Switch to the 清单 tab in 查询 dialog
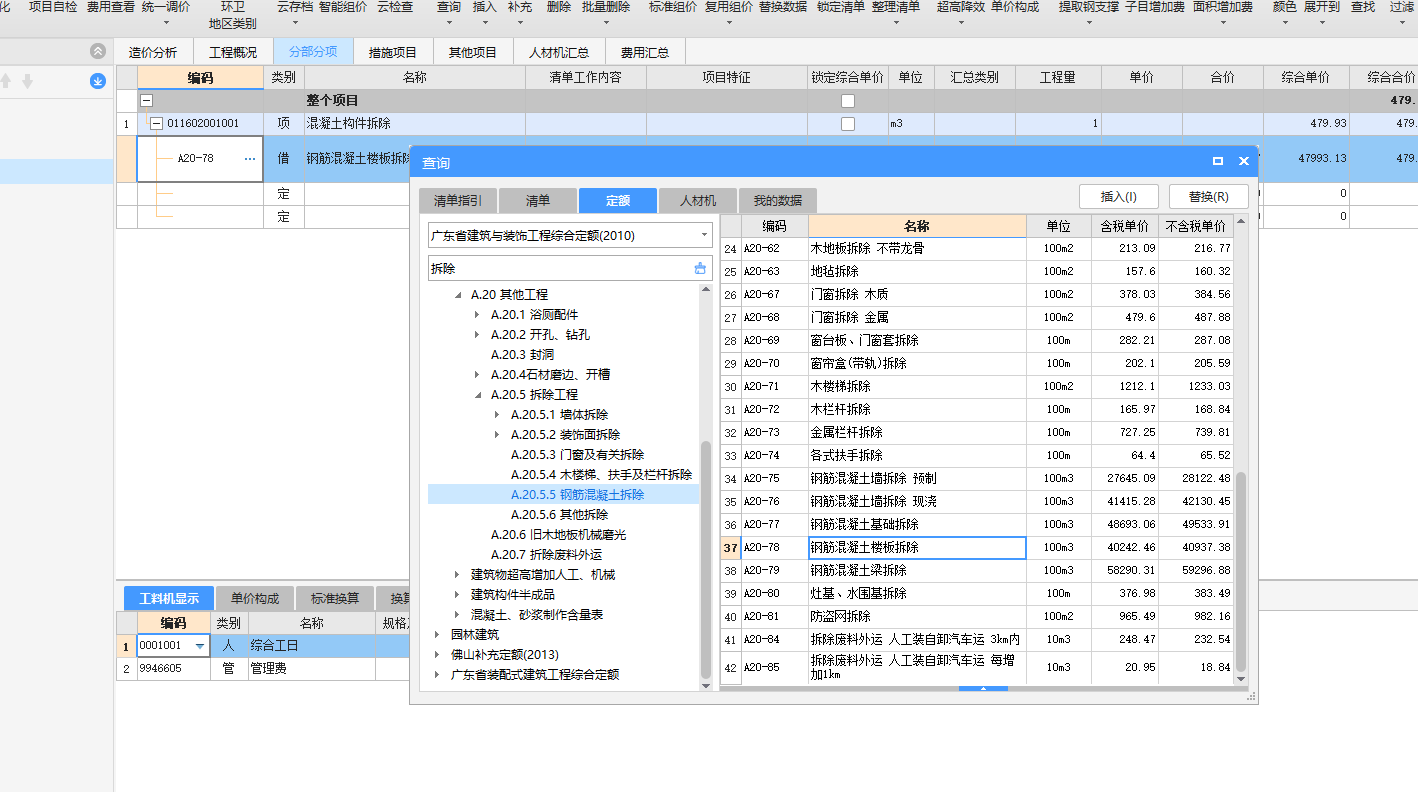 pos(538,200)
